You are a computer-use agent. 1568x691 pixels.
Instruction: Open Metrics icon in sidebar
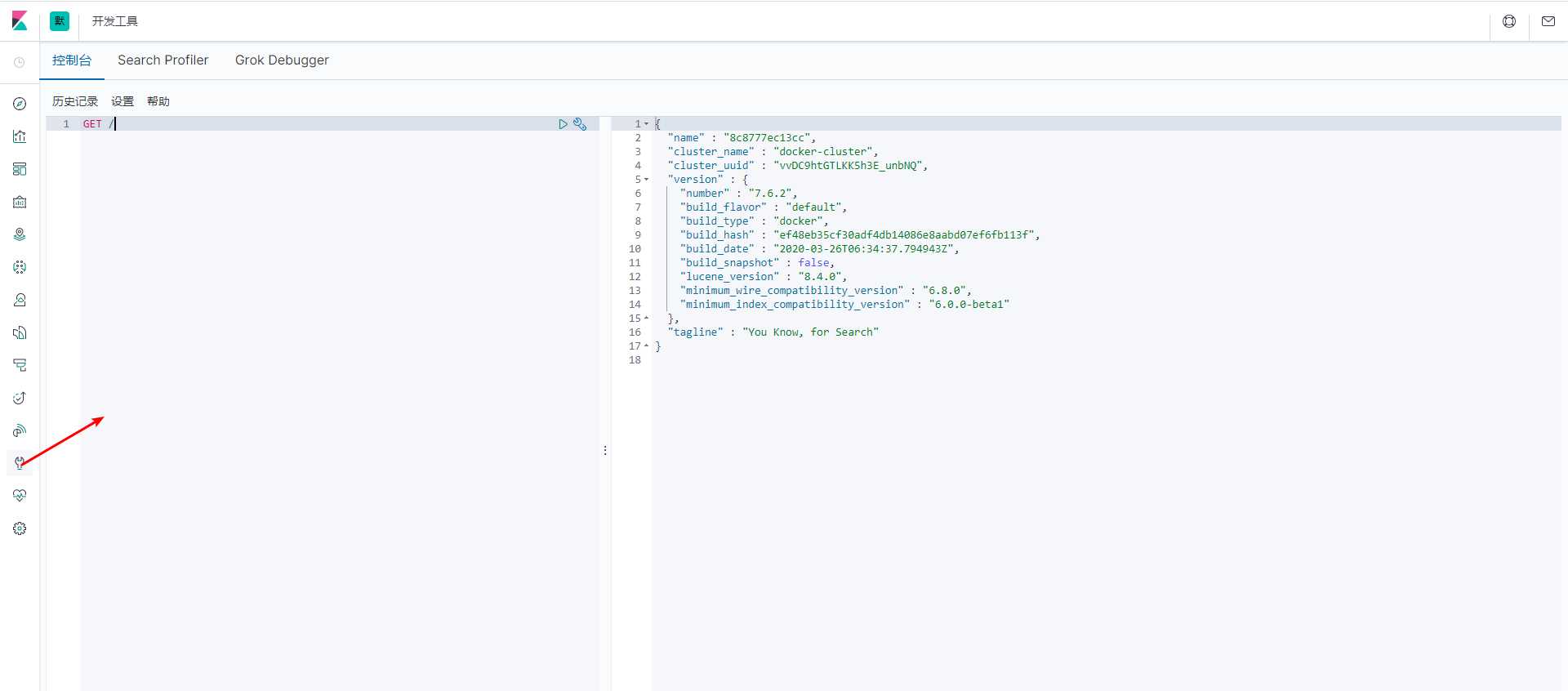pos(20,300)
